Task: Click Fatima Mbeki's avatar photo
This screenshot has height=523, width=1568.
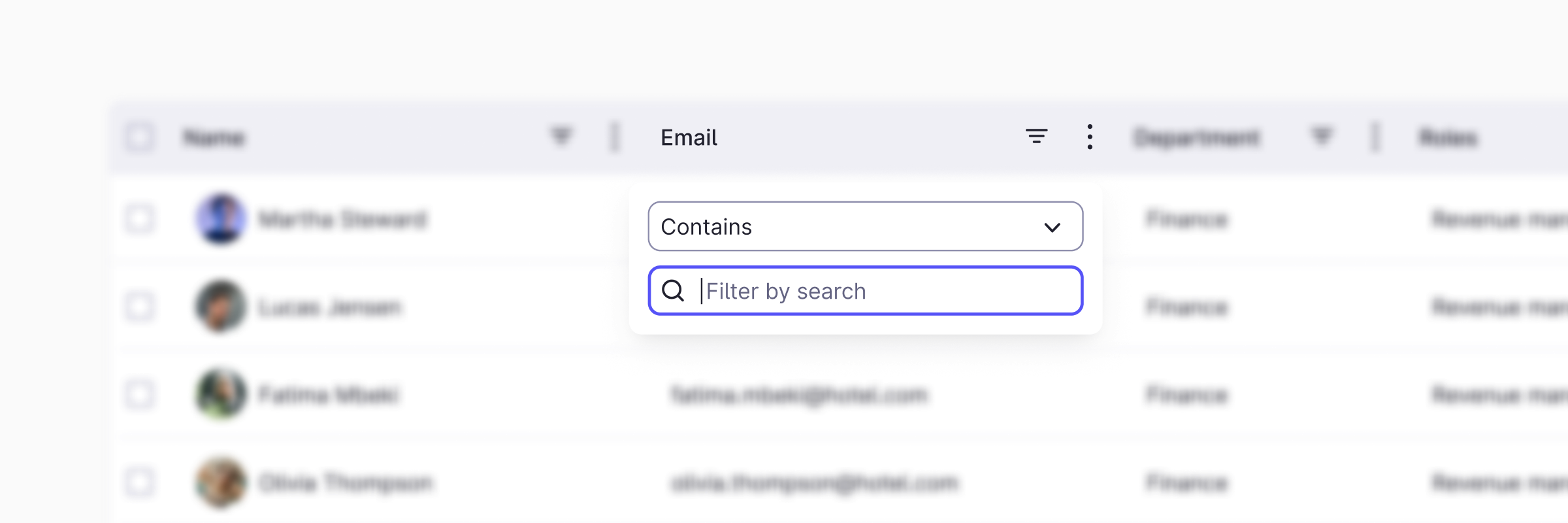Action: pos(221,394)
